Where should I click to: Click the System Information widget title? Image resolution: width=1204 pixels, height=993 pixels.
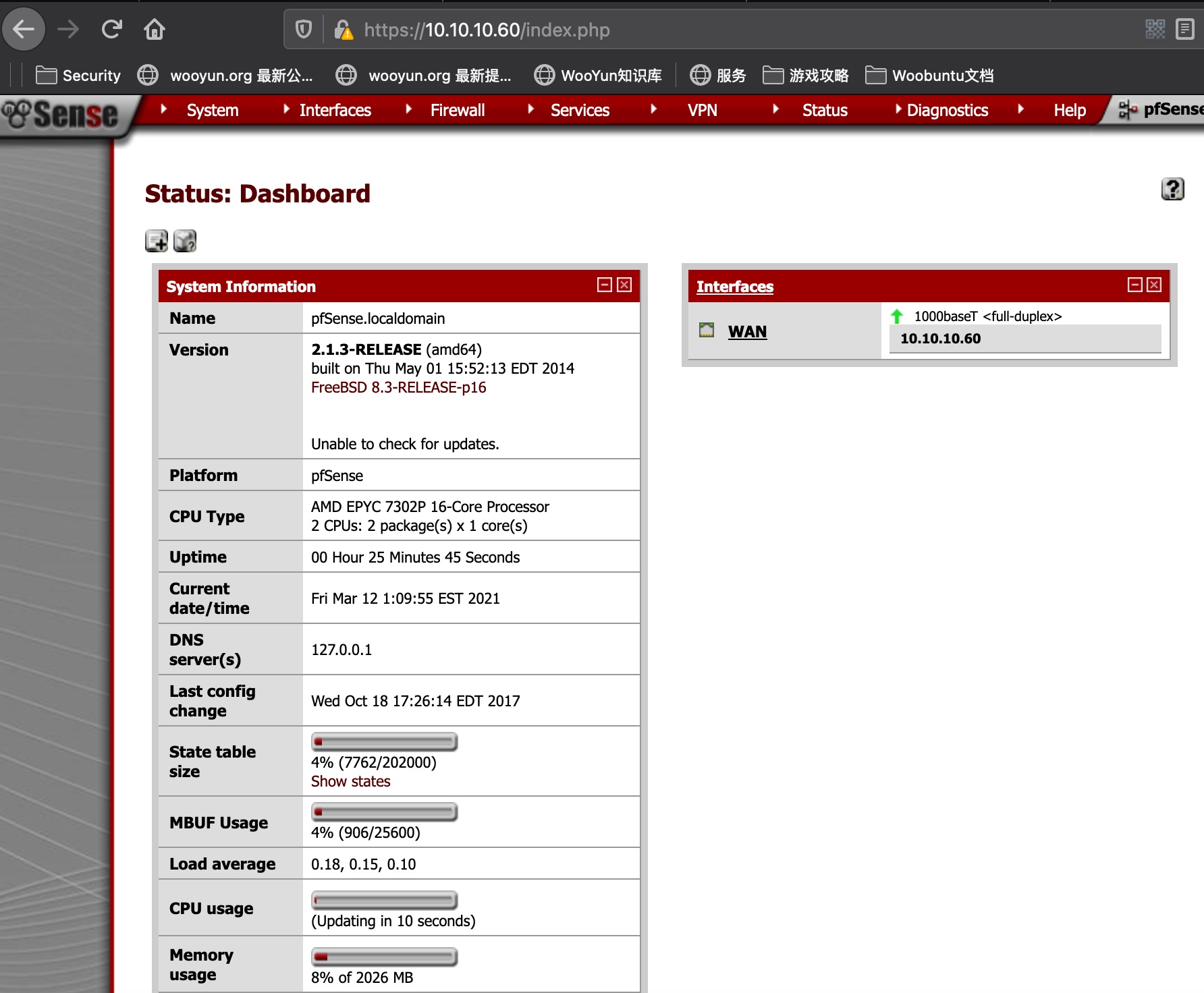coord(241,286)
